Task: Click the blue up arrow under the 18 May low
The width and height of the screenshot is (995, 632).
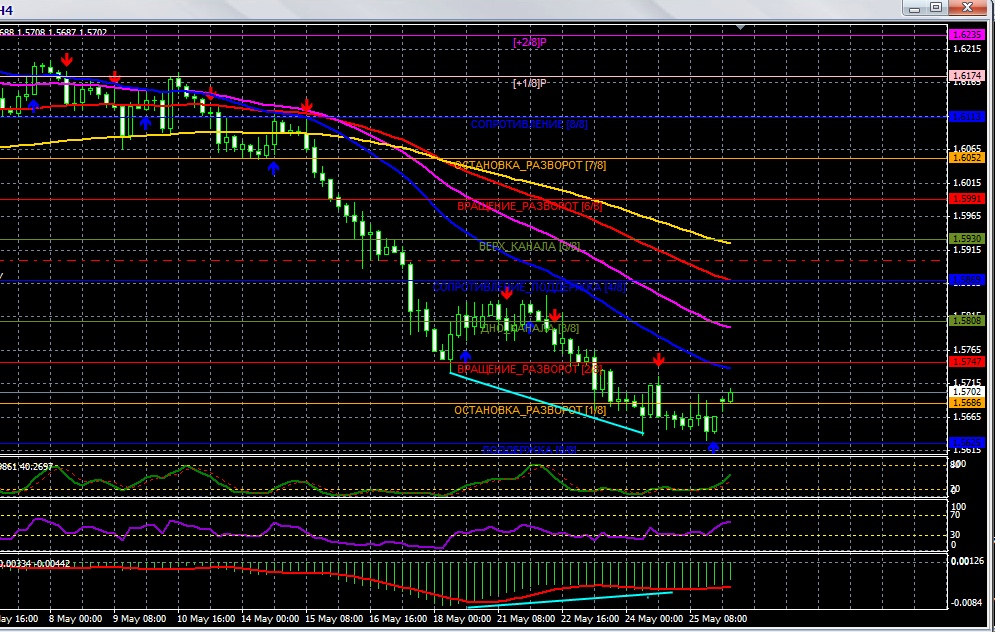Action: (x=465, y=354)
